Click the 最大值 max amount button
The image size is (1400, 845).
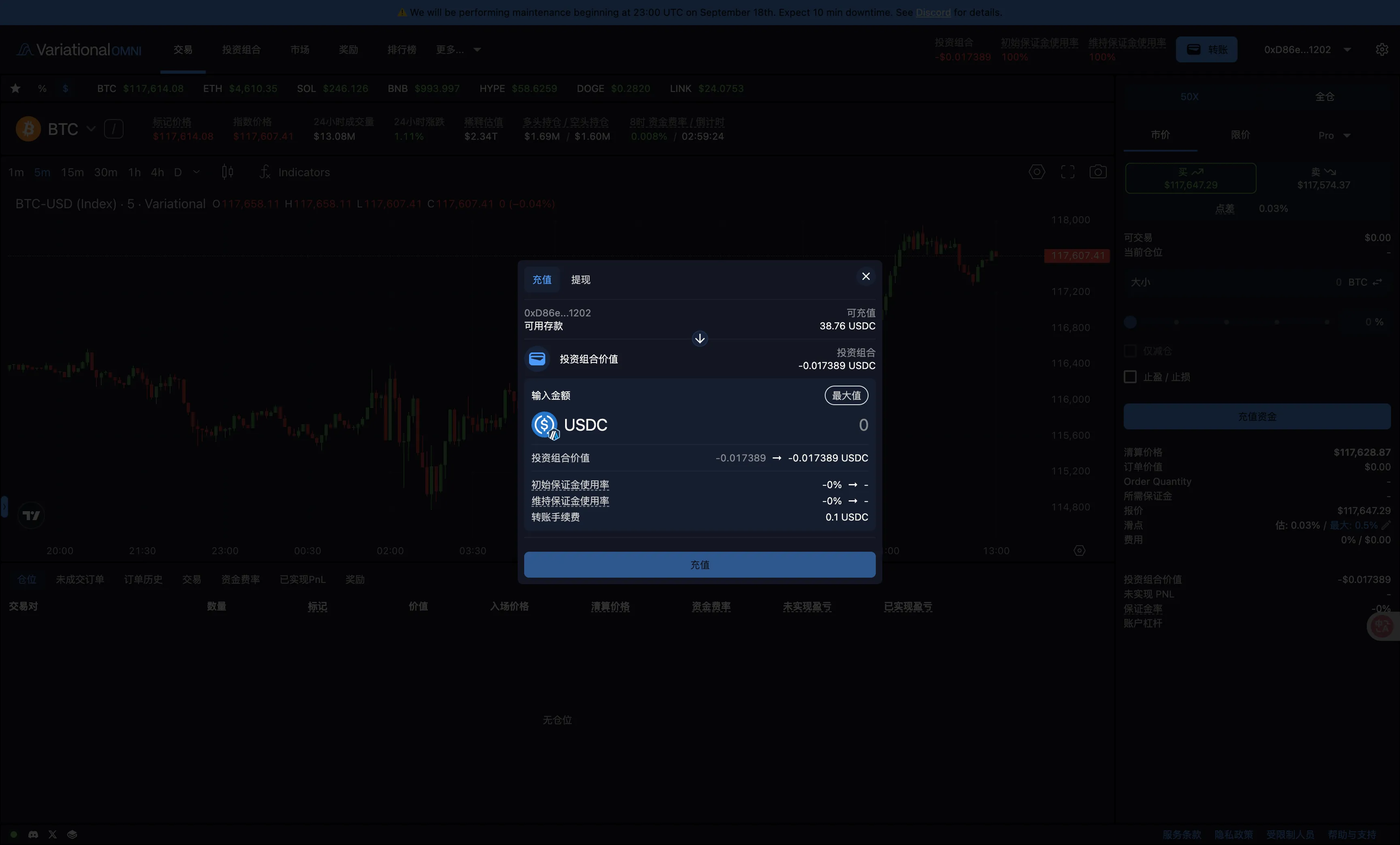pyautogui.click(x=846, y=395)
